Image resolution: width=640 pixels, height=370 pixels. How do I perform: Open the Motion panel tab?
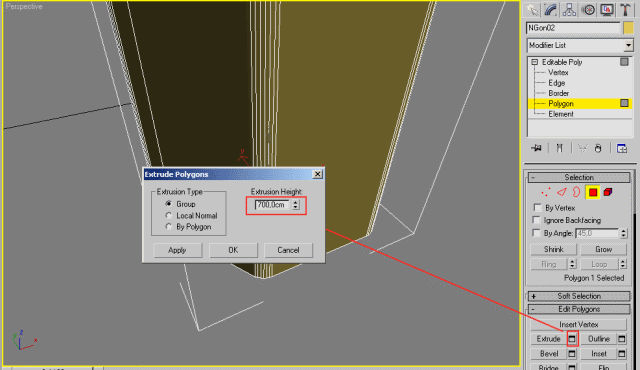[588, 10]
